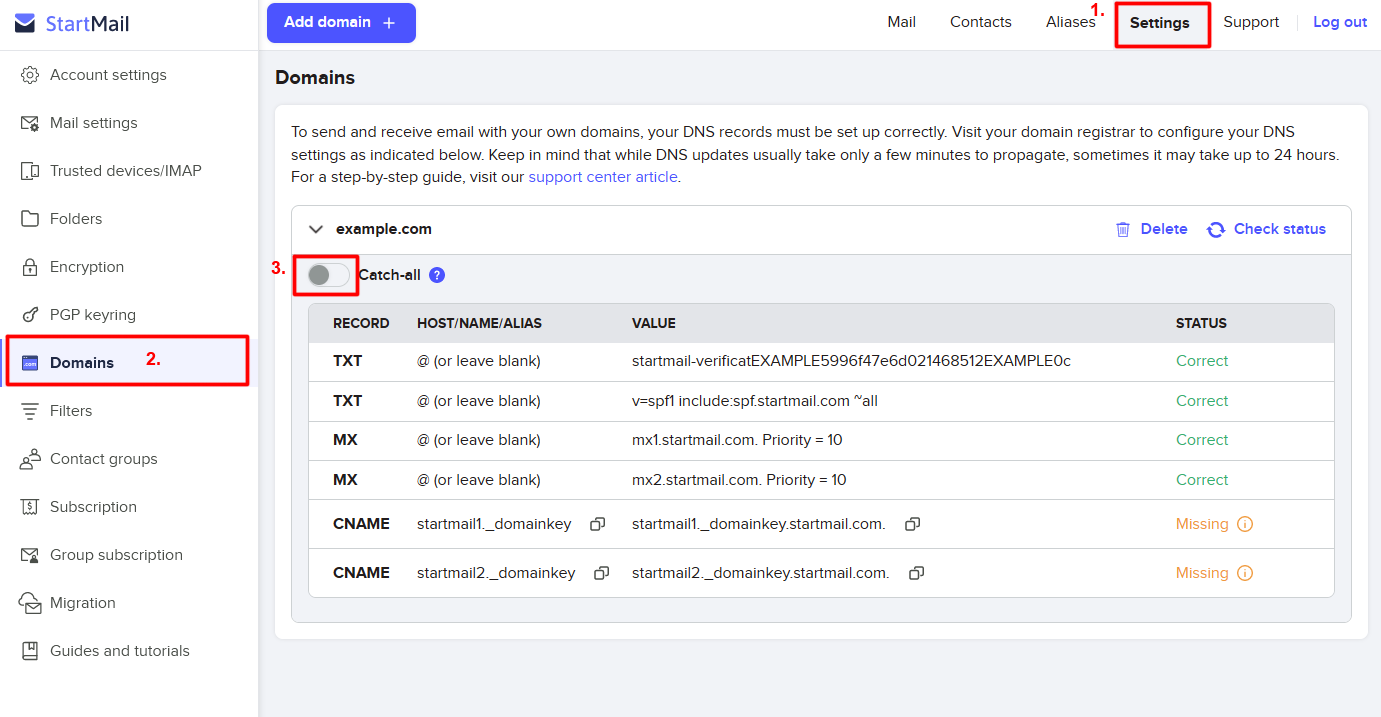Click the trash can icon beside Delete
This screenshot has height=717, width=1381.
[1123, 229]
